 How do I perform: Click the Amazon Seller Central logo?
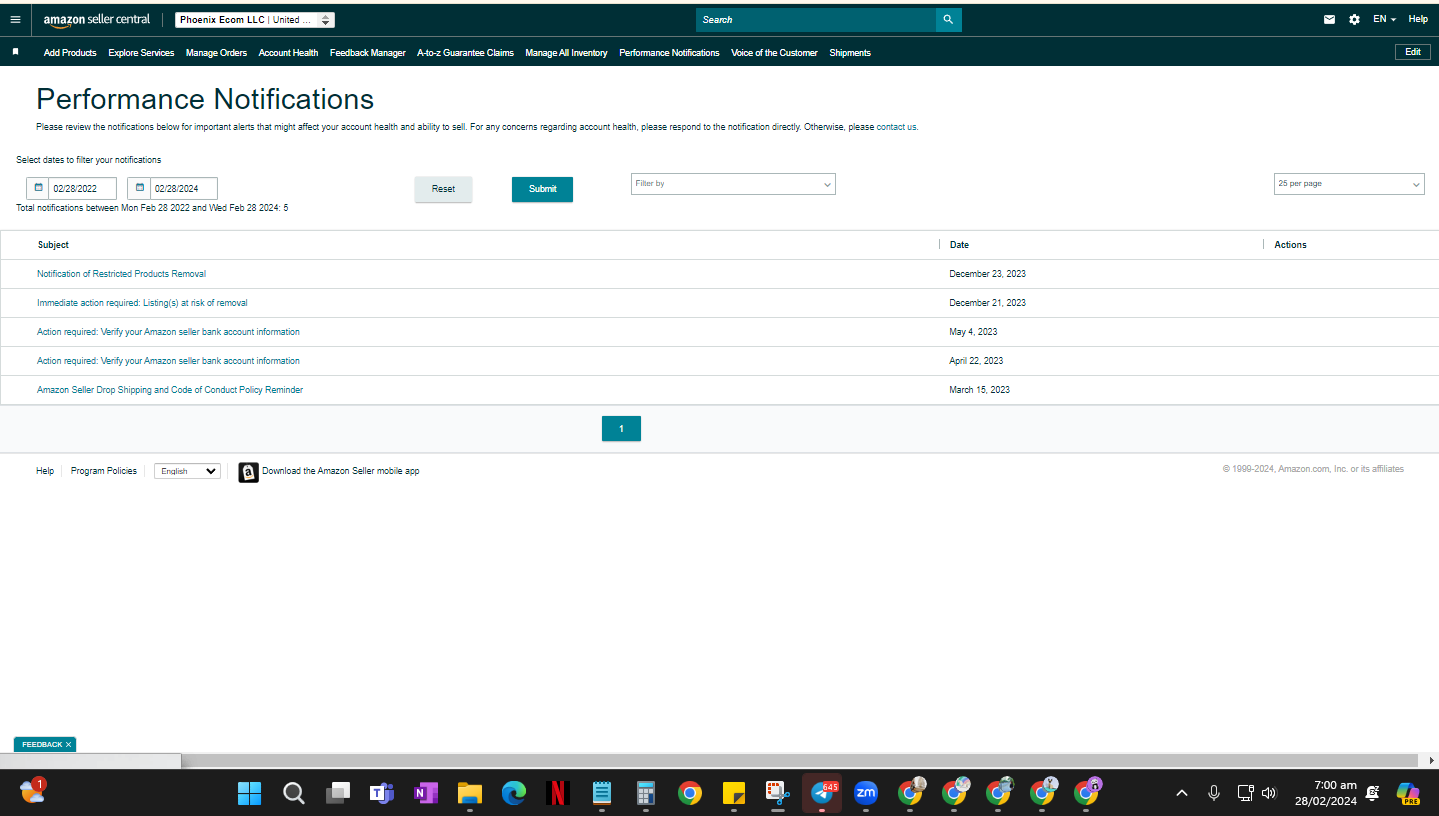[x=97, y=20]
